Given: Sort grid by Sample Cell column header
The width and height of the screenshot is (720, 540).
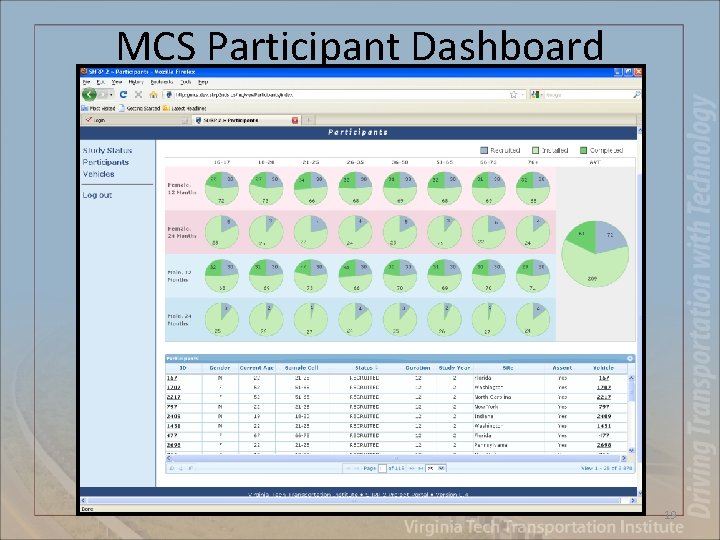Looking at the screenshot, I should click(x=302, y=368).
